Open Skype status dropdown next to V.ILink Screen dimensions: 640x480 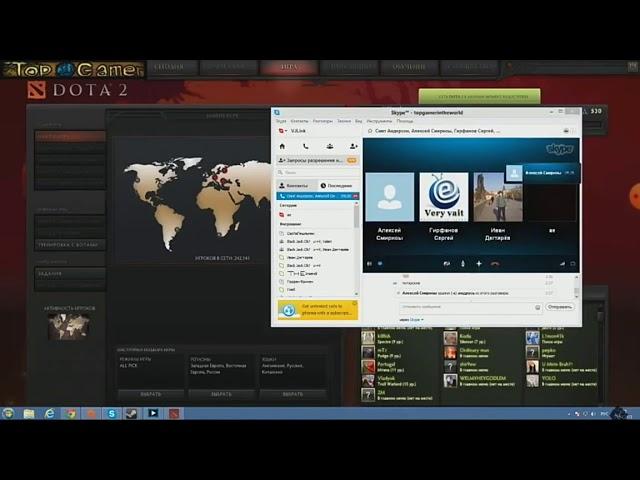[x=283, y=131]
